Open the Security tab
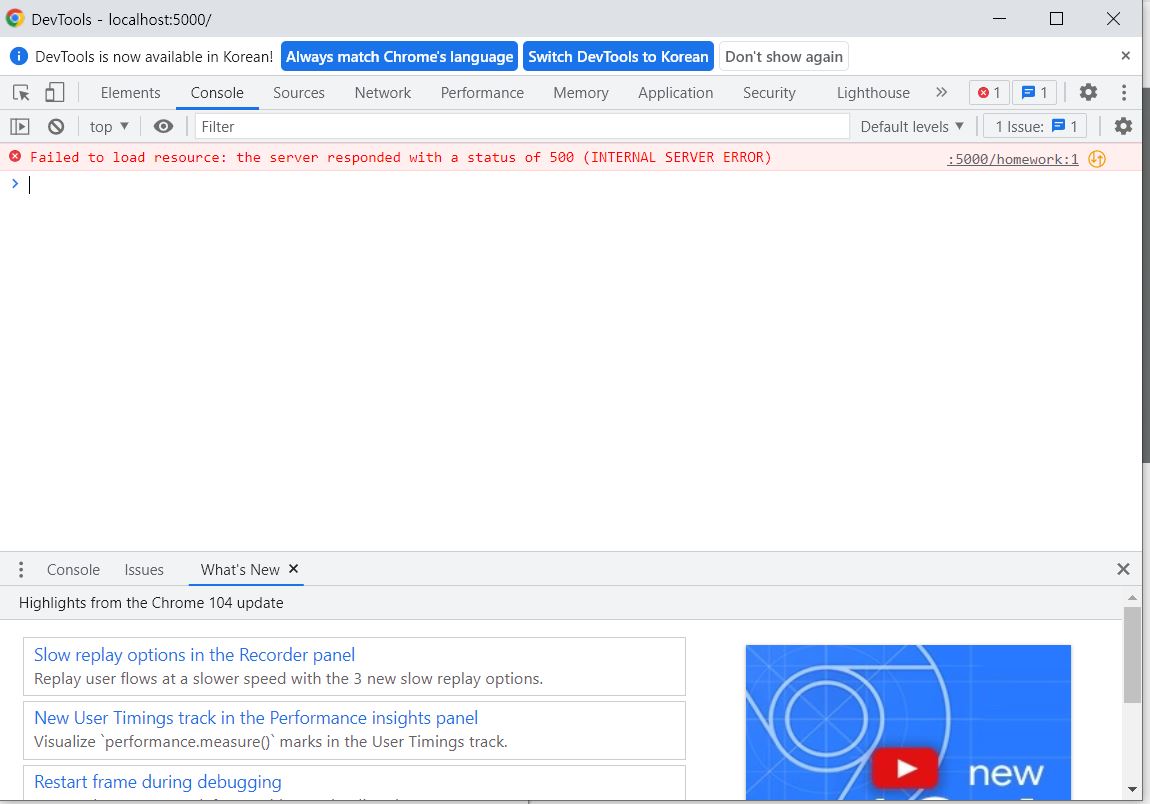Viewport: 1150px width, 804px height. pos(769,92)
